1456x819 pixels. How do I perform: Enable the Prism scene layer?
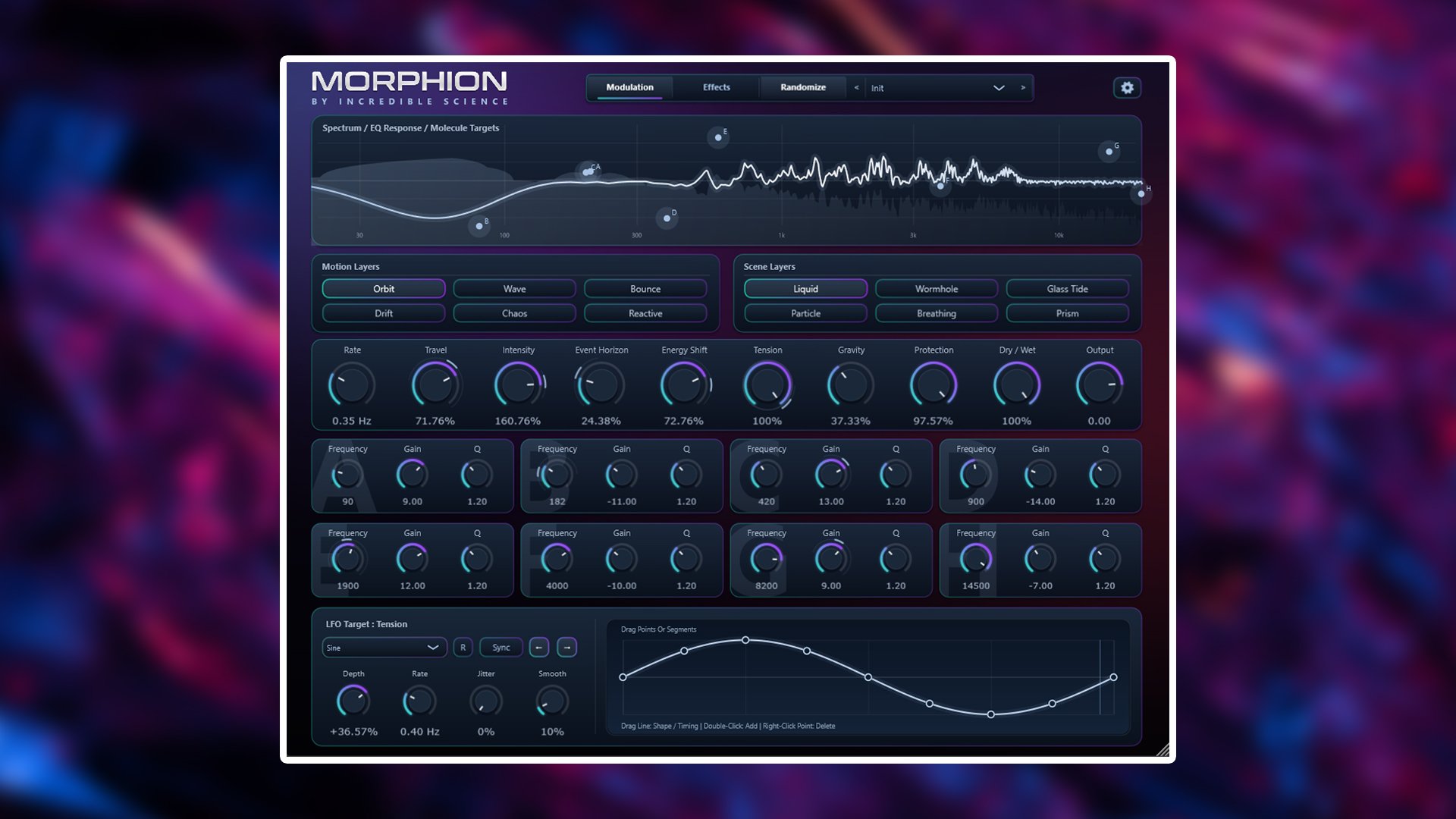(x=1067, y=313)
